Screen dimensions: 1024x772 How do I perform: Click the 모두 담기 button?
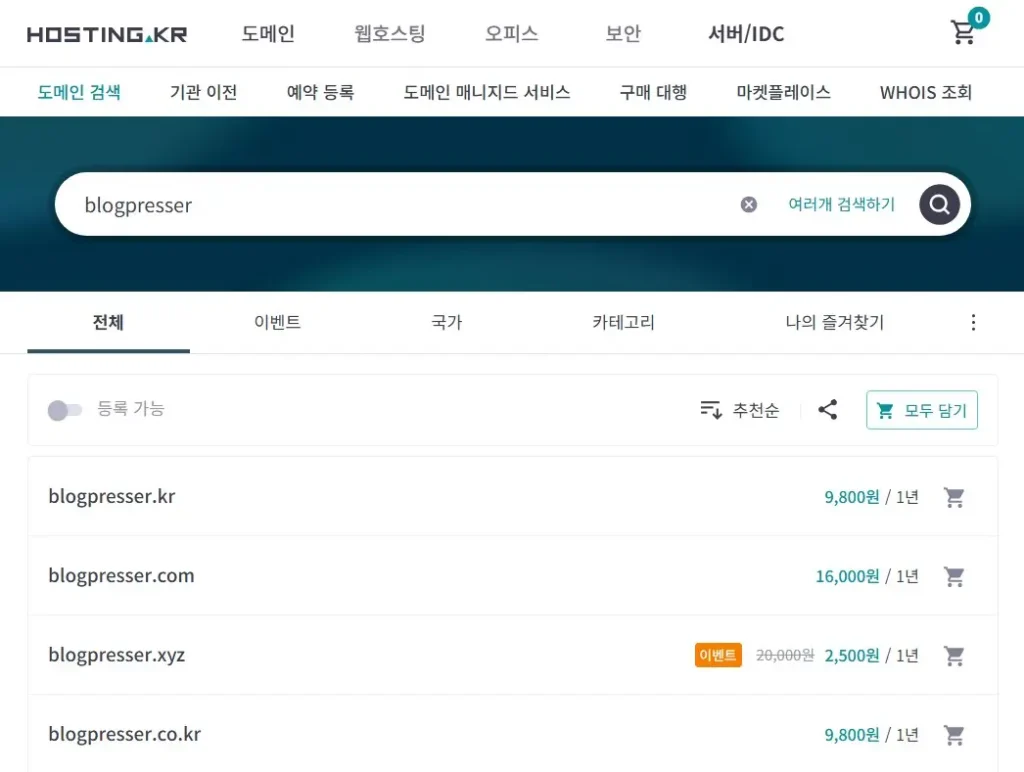click(921, 410)
